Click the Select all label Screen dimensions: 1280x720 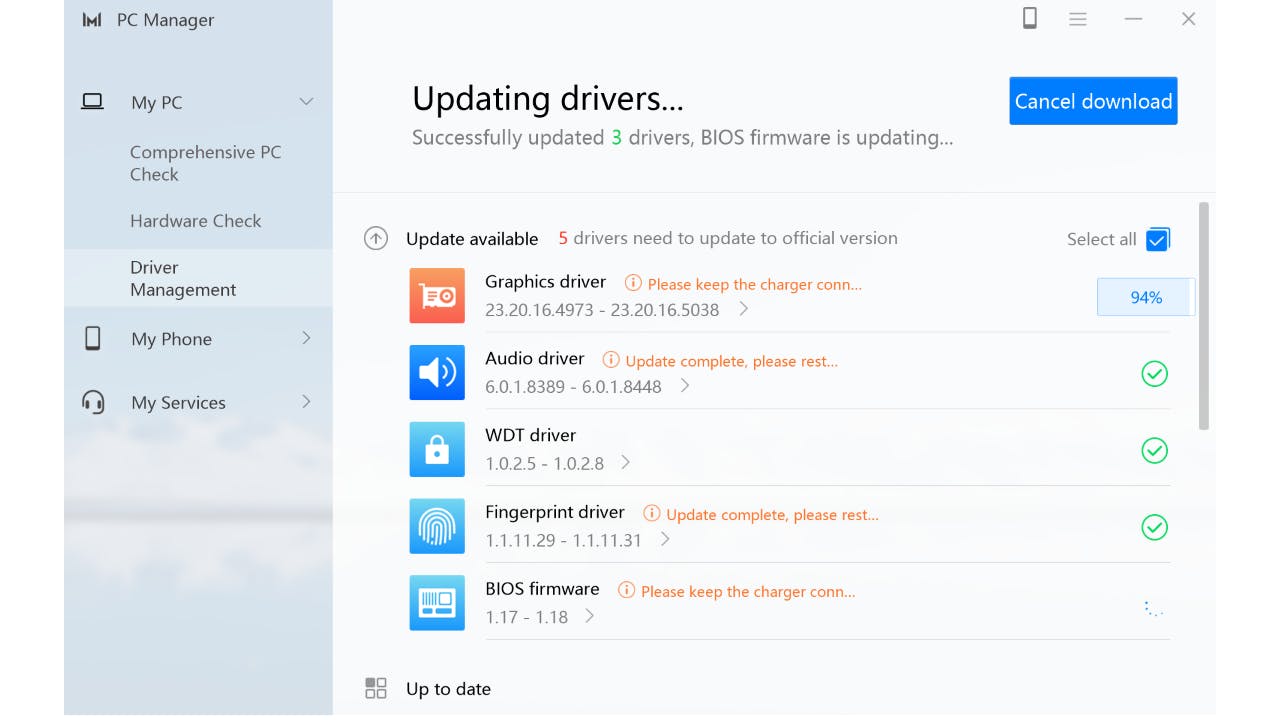pyautogui.click(x=1101, y=239)
